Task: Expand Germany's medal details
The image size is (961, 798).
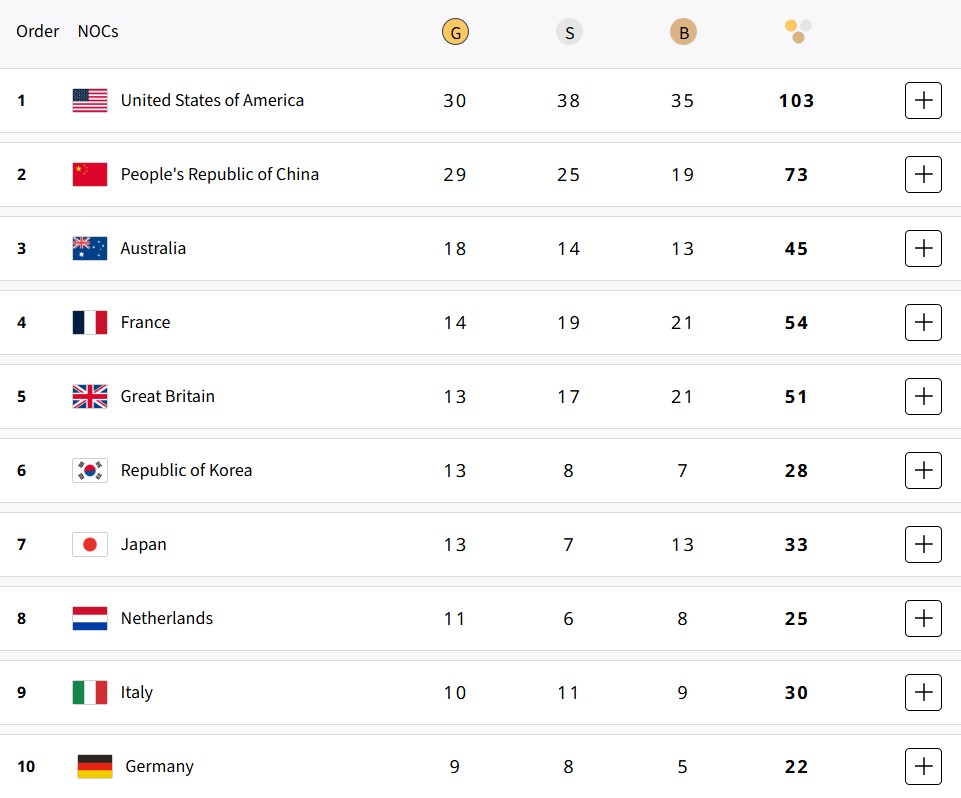Action: (923, 766)
